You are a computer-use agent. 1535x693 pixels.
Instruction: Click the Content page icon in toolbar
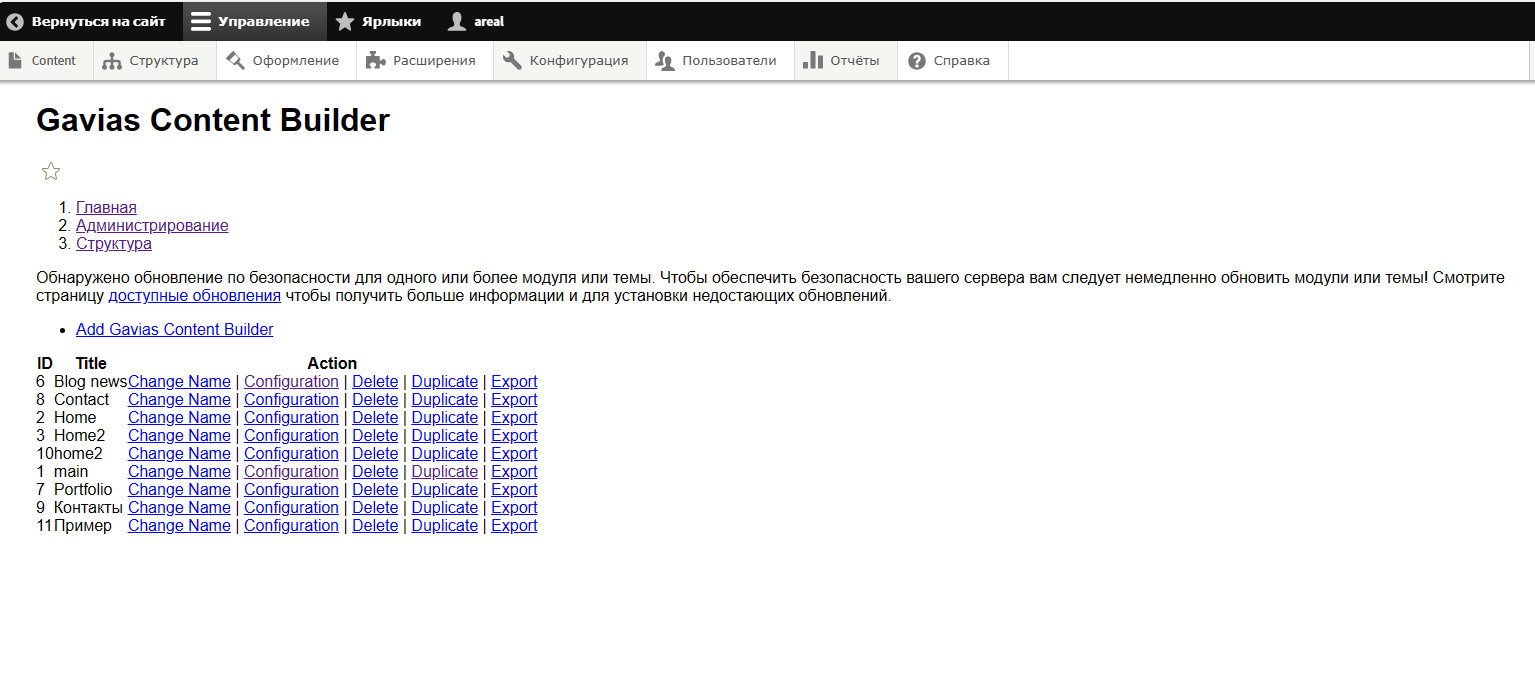[15, 61]
